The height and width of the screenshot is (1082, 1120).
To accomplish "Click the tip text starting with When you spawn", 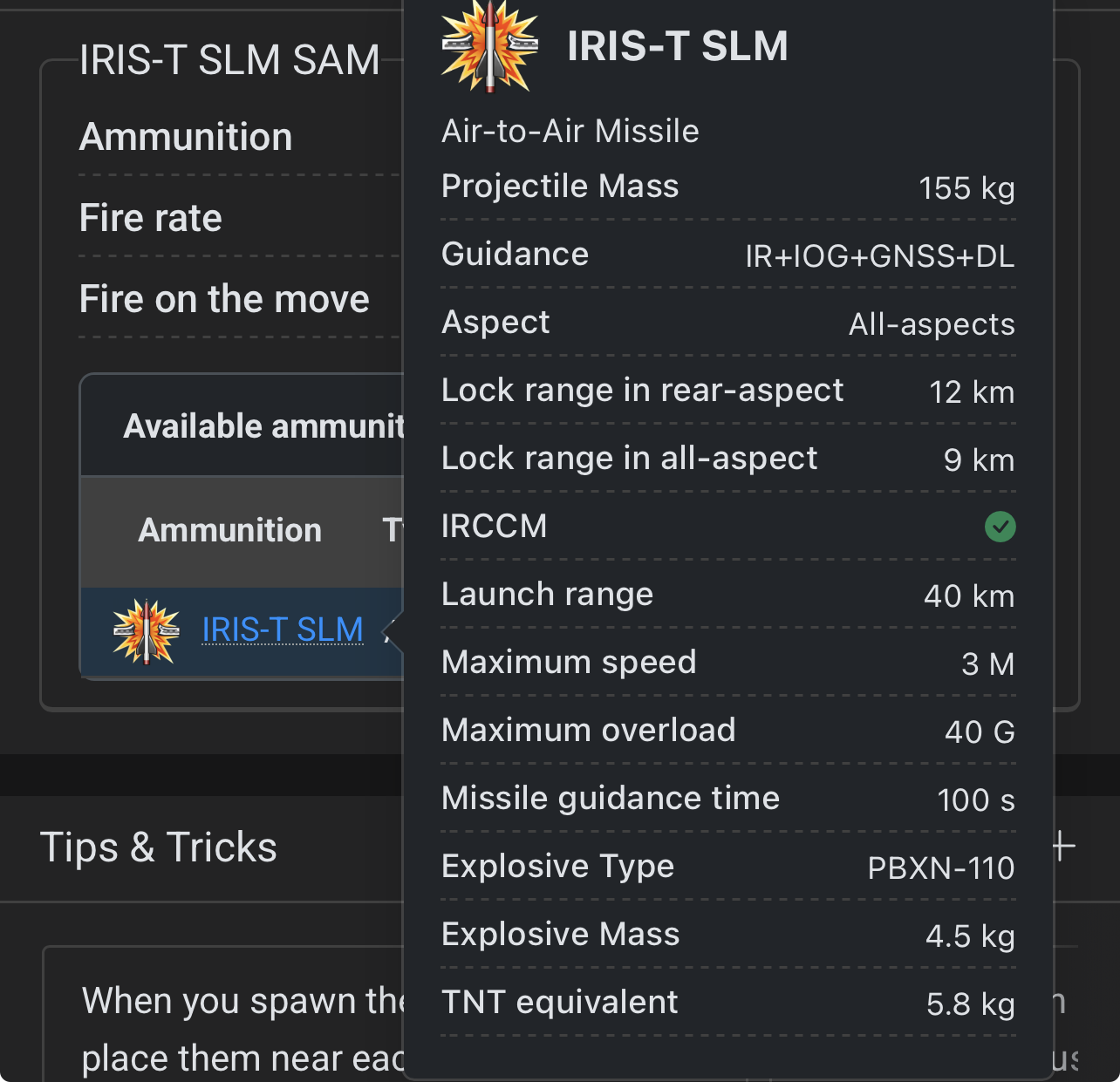I will pos(243,1001).
